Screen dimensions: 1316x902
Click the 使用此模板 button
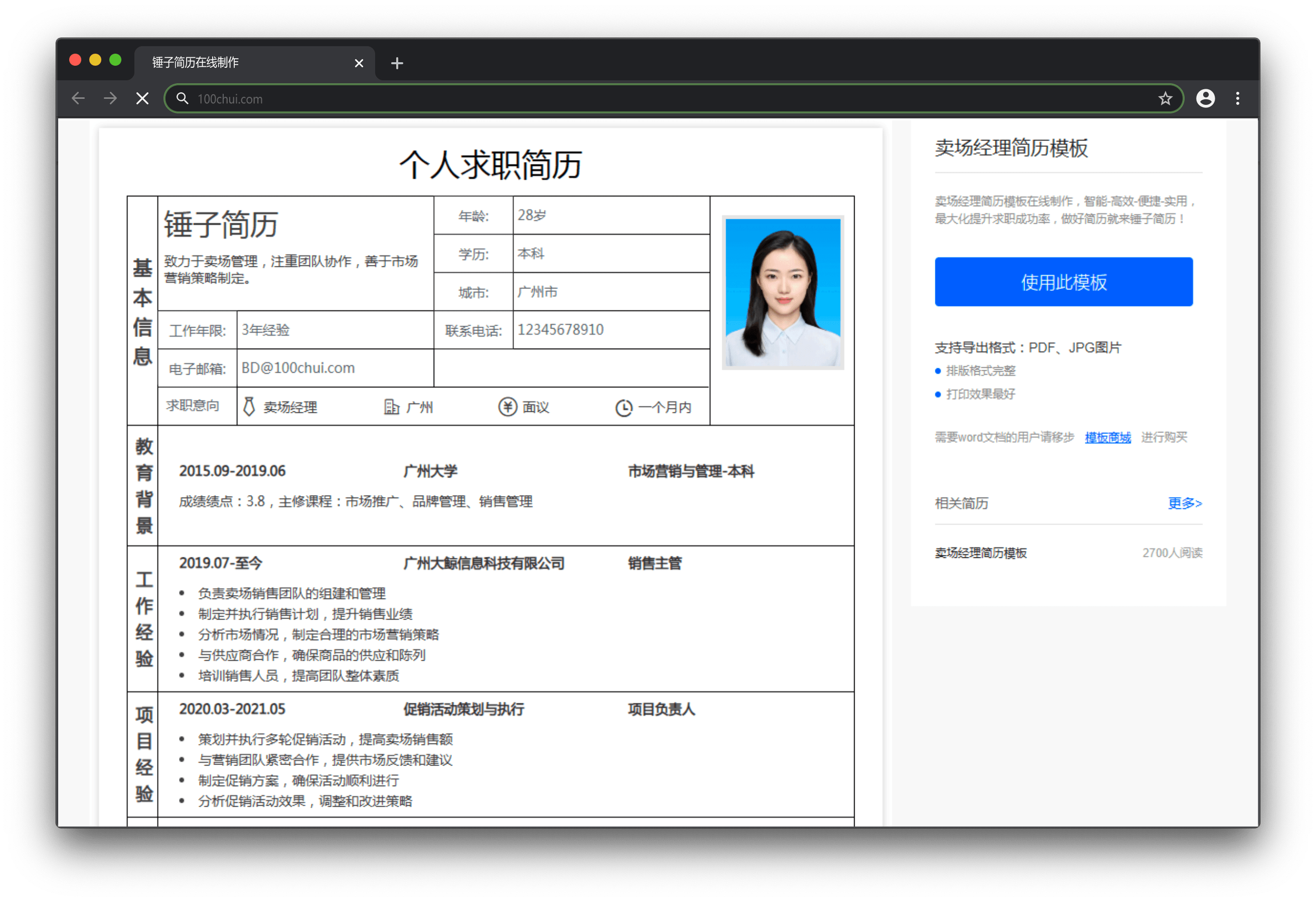1063,281
